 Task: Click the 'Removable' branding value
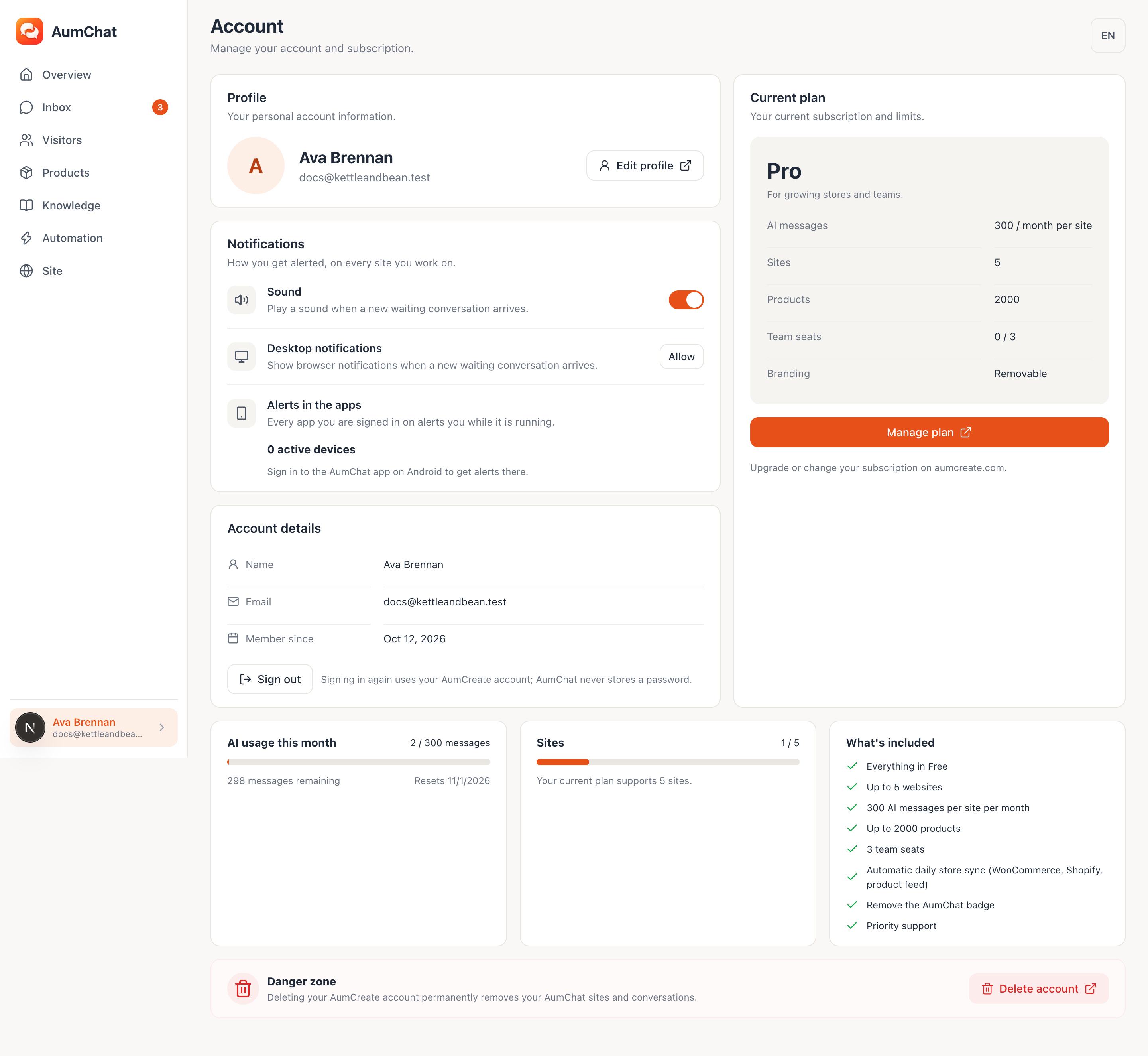coord(1020,374)
